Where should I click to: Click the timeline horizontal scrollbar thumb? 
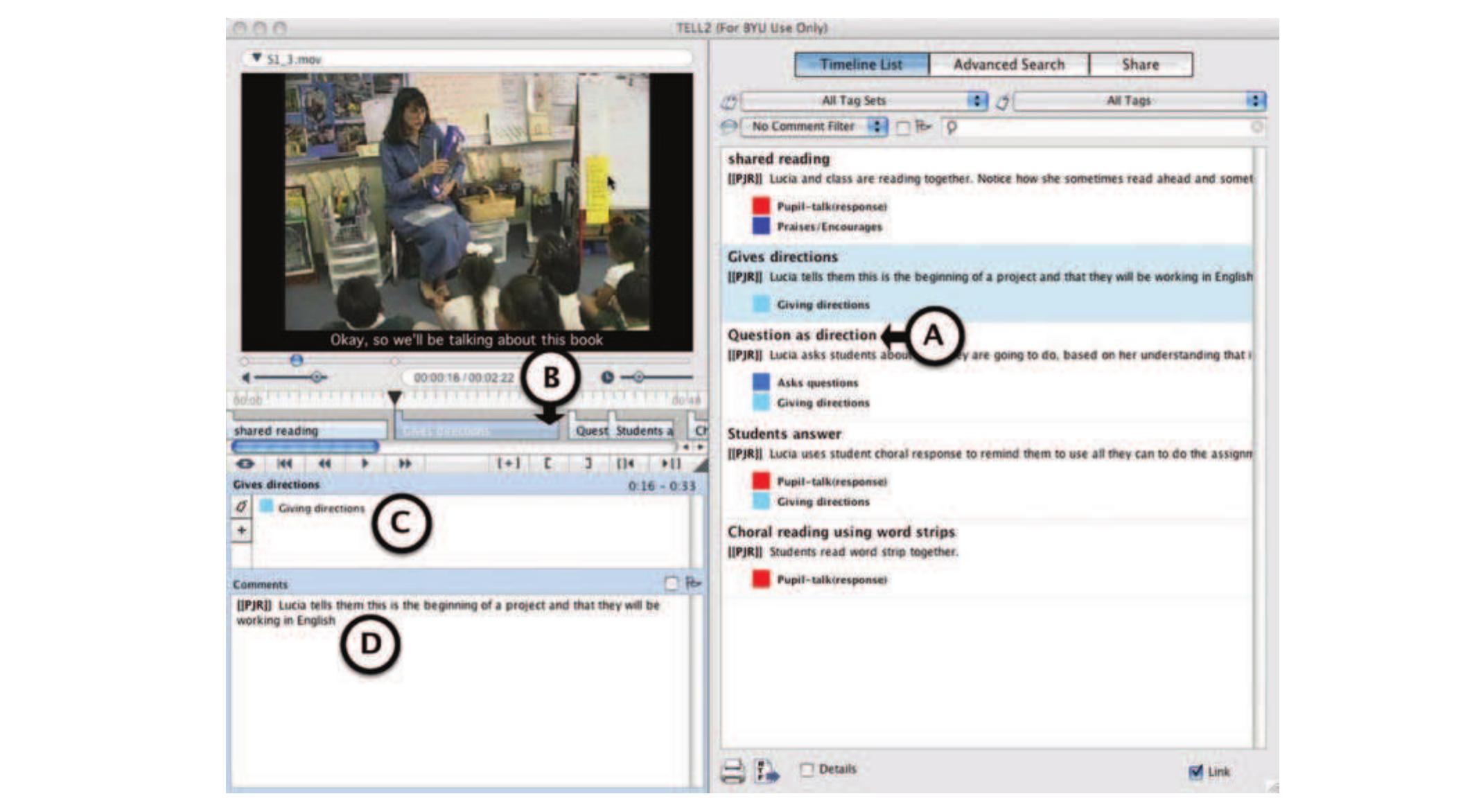(x=306, y=447)
